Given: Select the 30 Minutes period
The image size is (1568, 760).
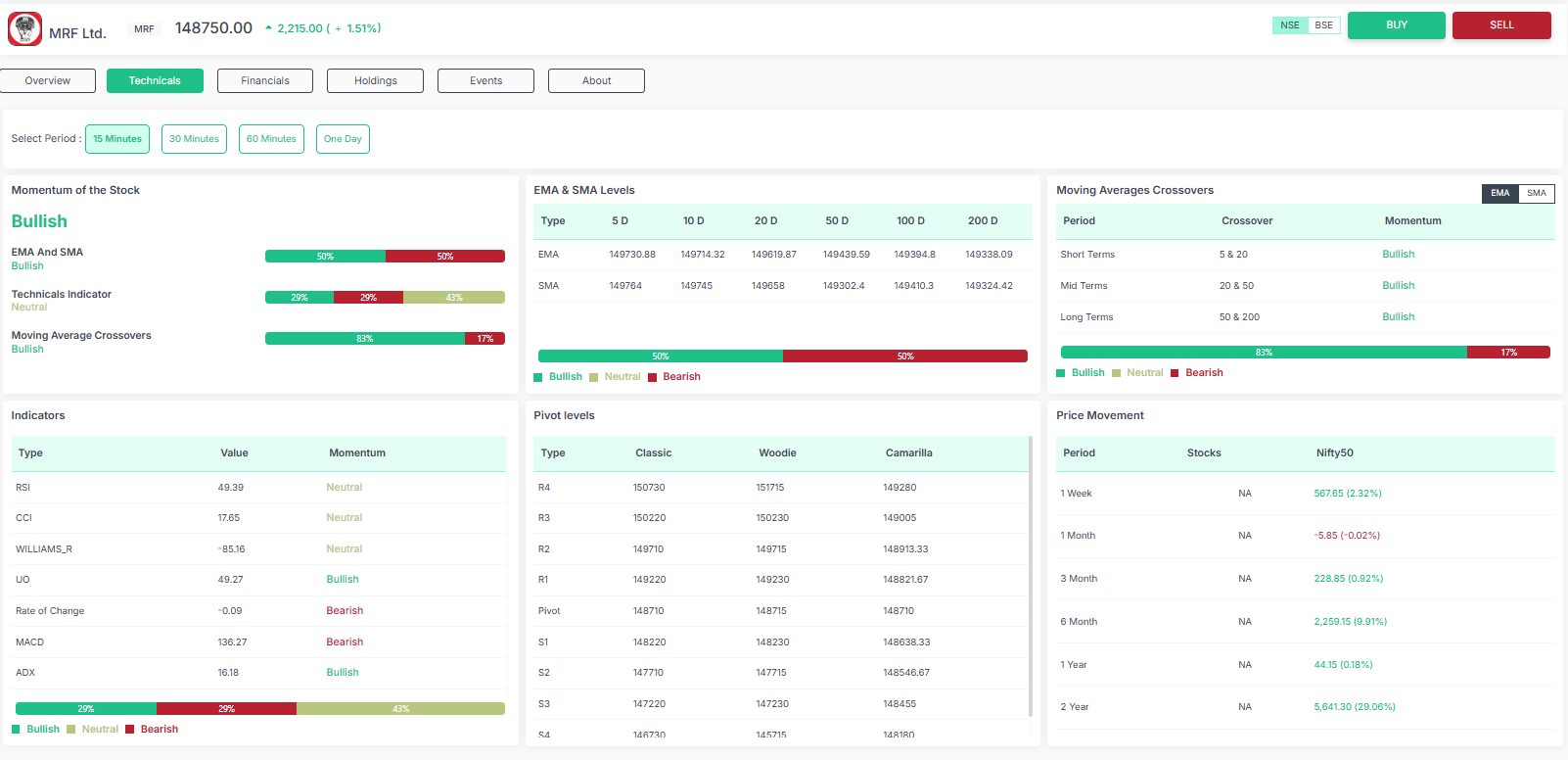Looking at the screenshot, I should point(194,139).
